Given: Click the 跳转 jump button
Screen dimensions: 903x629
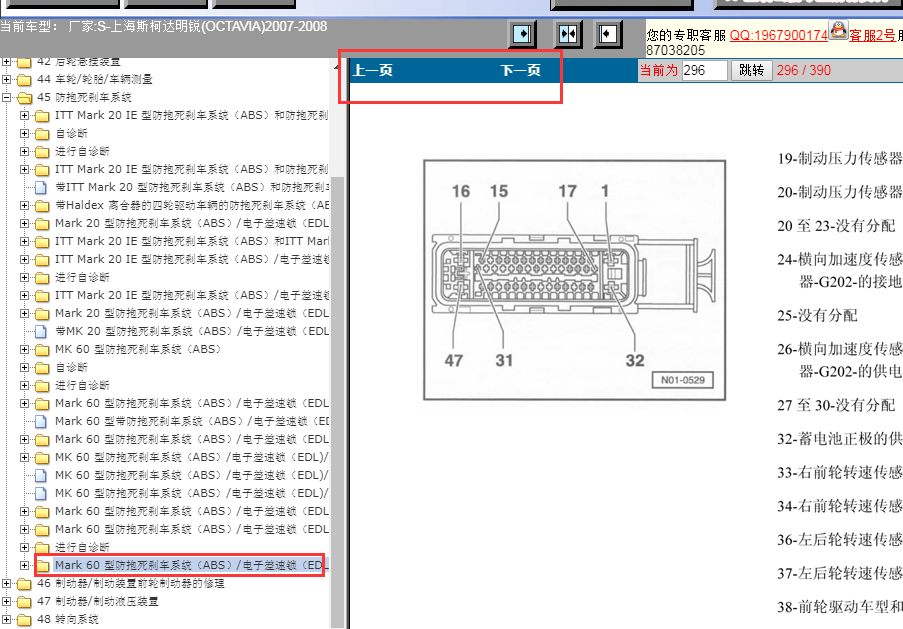Looking at the screenshot, I should pyautogui.click(x=752, y=70).
